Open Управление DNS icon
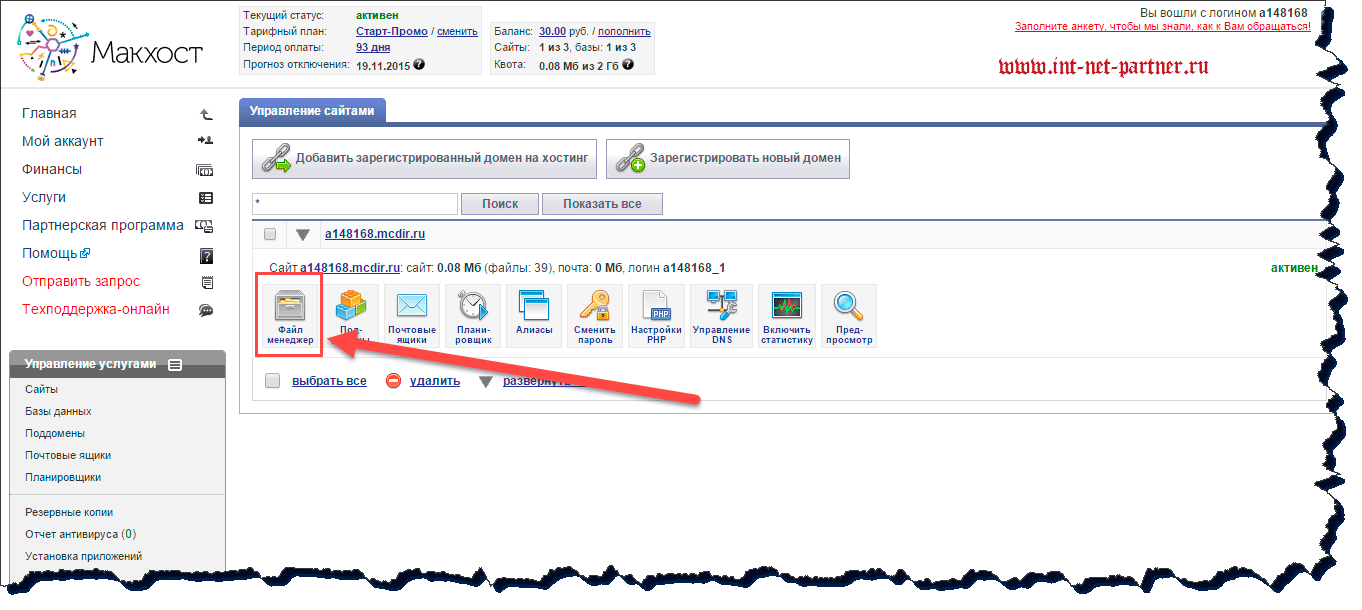The height and width of the screenshot is (610, 1362). coord(721,315)
